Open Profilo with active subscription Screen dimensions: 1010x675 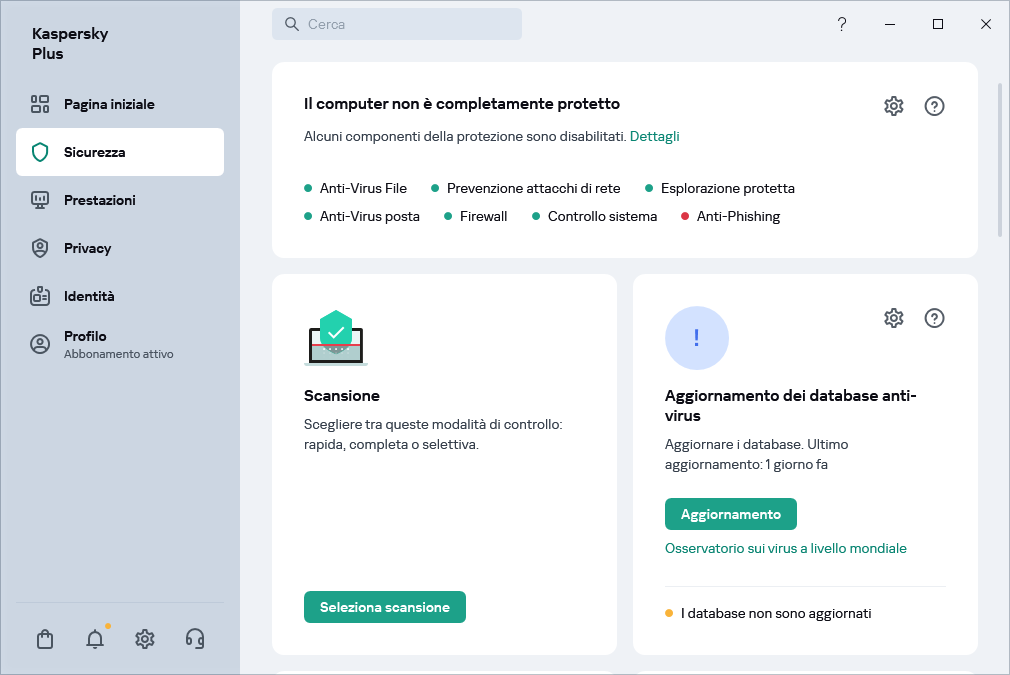(118, 344)
